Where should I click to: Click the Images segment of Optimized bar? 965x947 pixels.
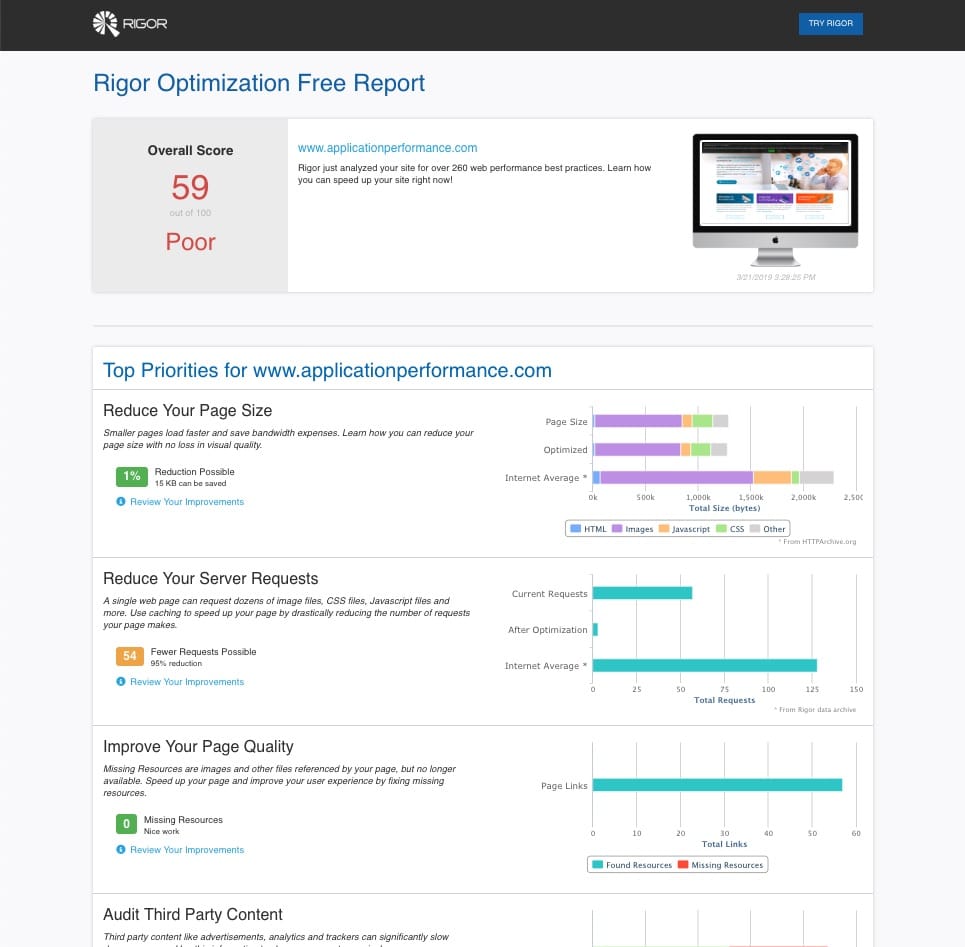tap(637, 449)
